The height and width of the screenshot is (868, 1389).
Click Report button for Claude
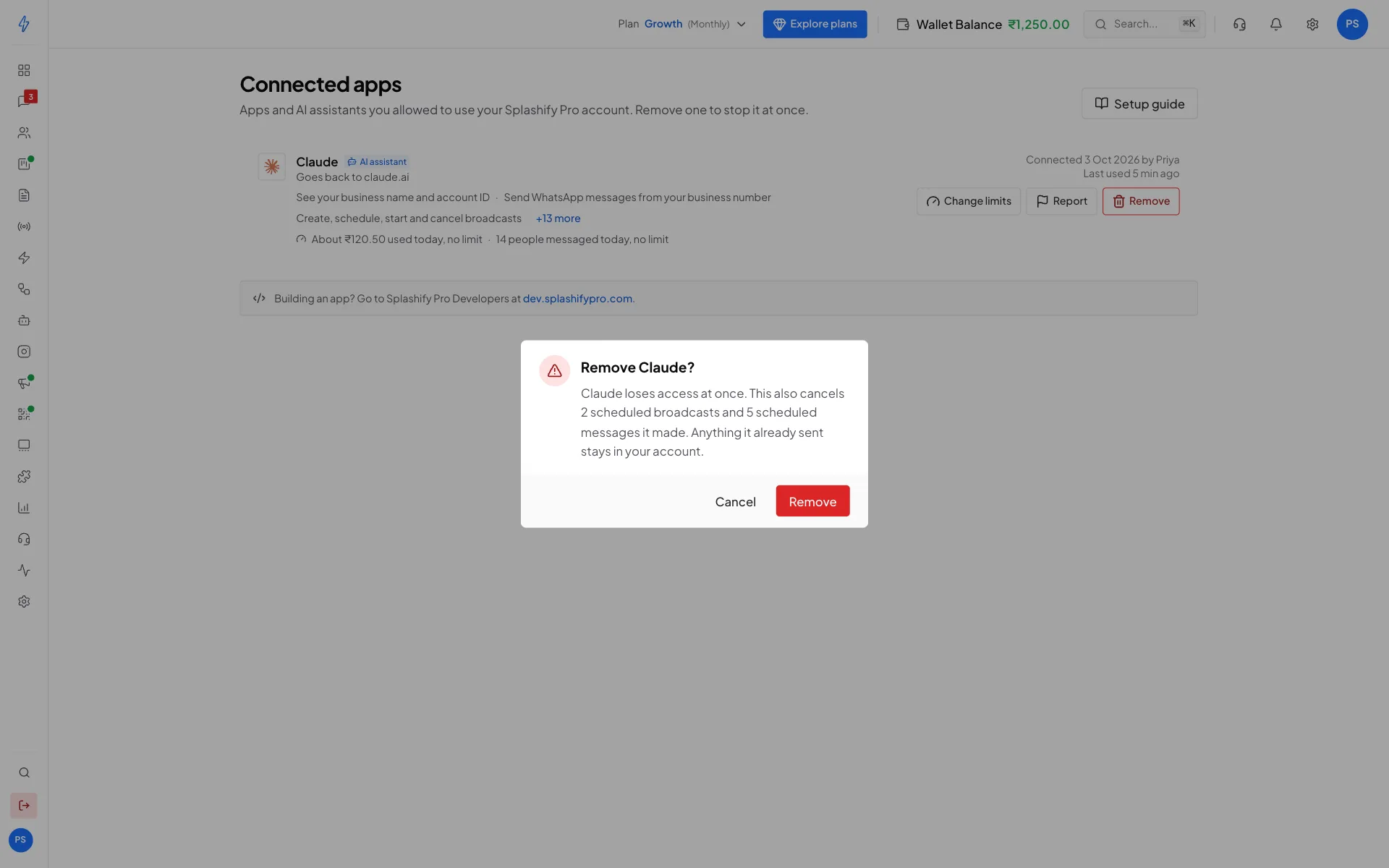[x=1061, y=201]
